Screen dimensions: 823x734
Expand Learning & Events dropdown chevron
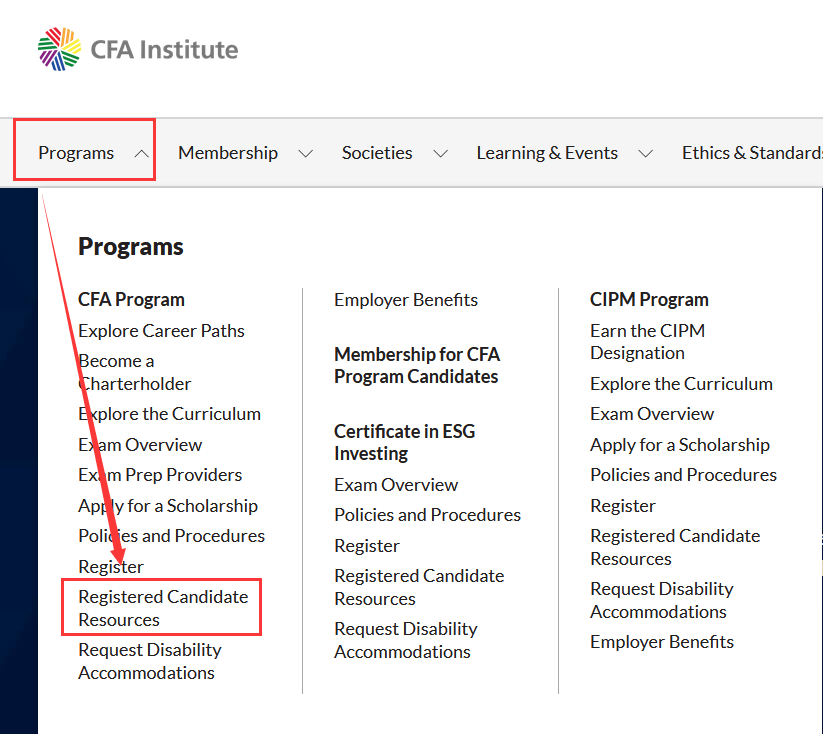(x=645, y=154)
